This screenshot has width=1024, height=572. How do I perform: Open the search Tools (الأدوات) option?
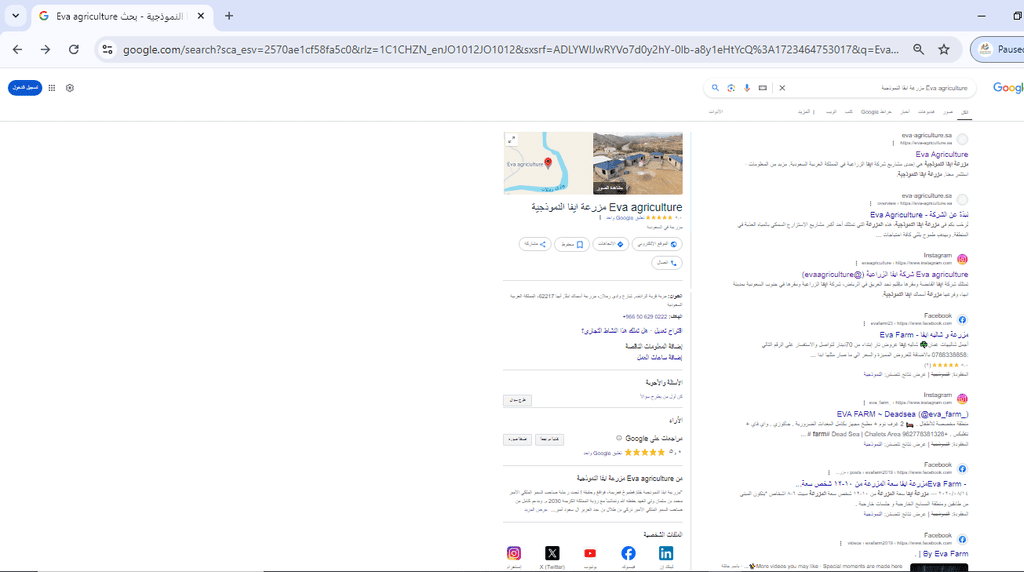(716, 112)
